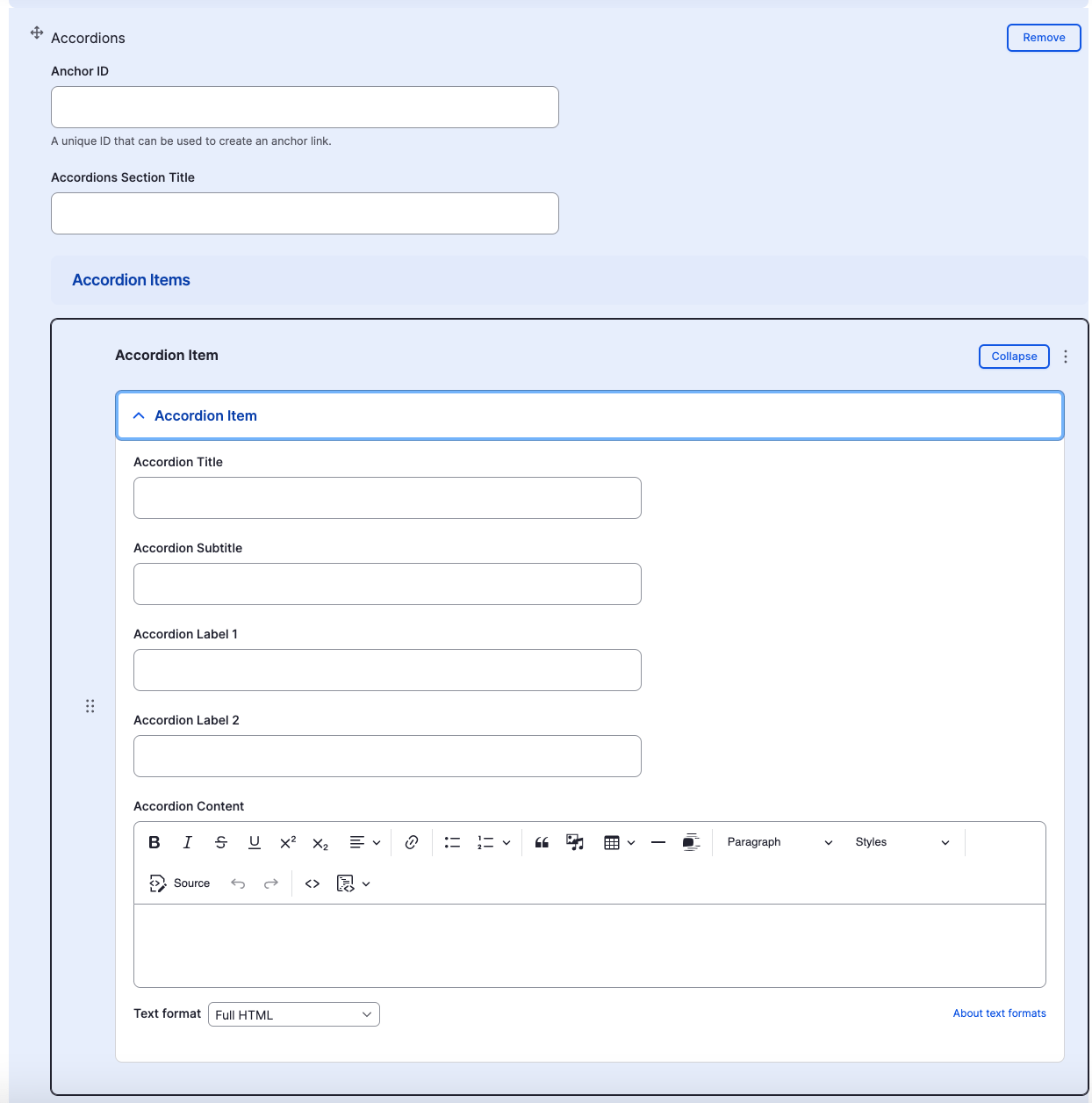The width and height of the screenshot is (1092, 1103).
Task: Open the About text formats link
Action: tap(1000, 1013)
